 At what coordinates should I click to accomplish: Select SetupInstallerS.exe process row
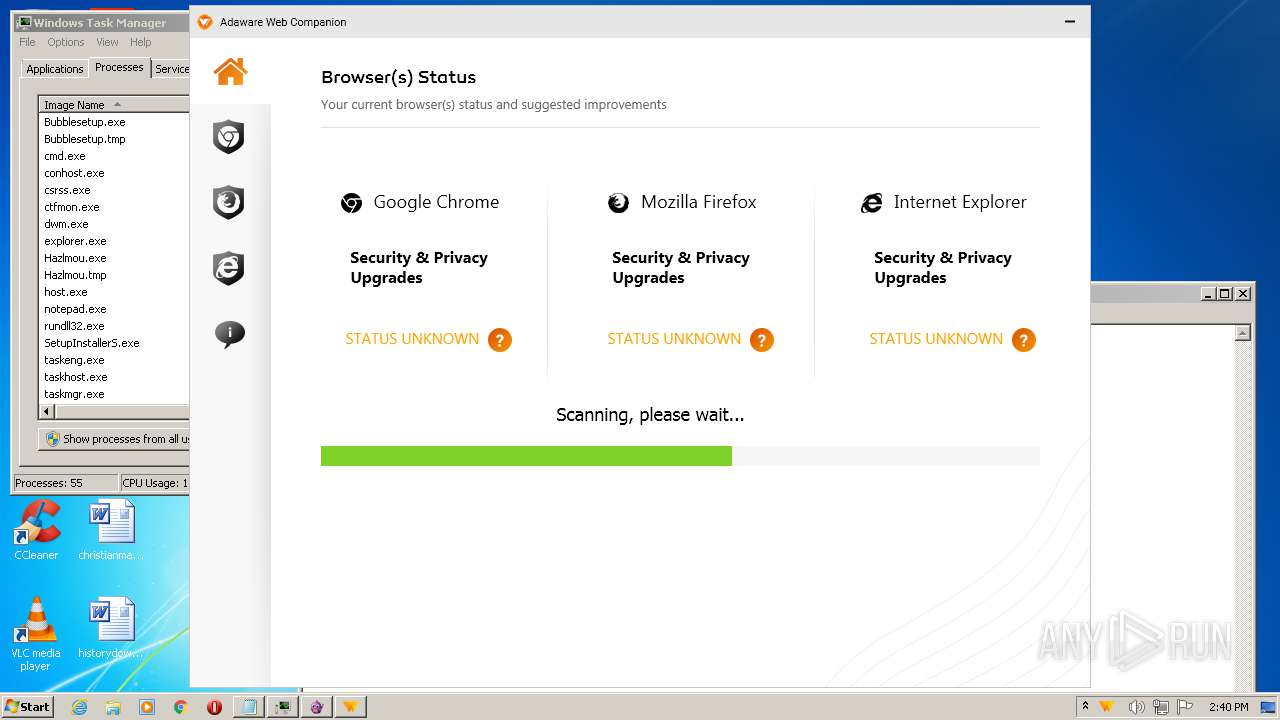(114, 343)
